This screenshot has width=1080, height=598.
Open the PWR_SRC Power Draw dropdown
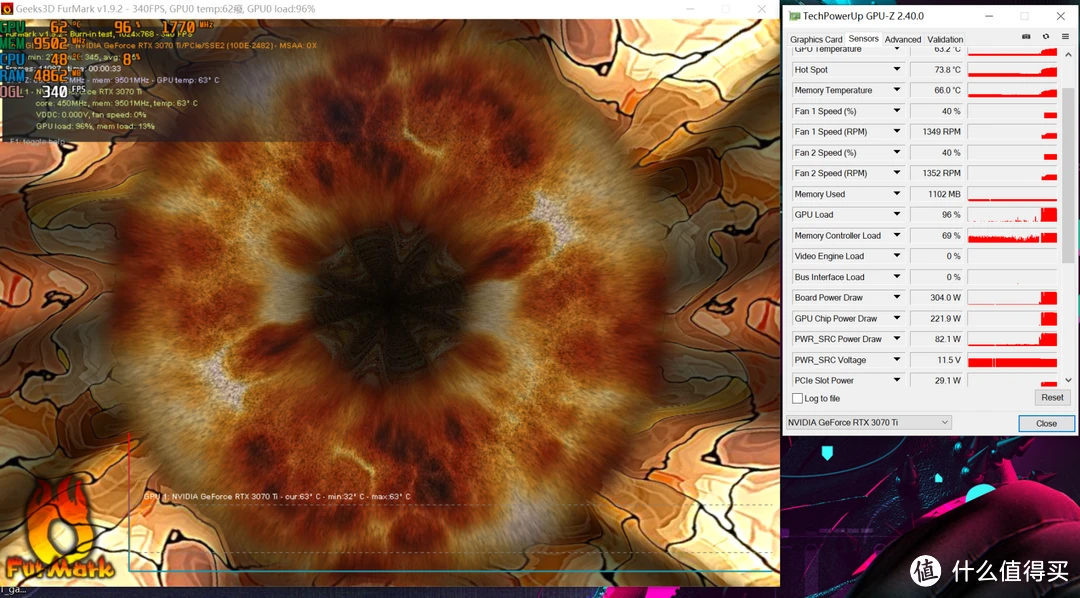click(897, 338)
